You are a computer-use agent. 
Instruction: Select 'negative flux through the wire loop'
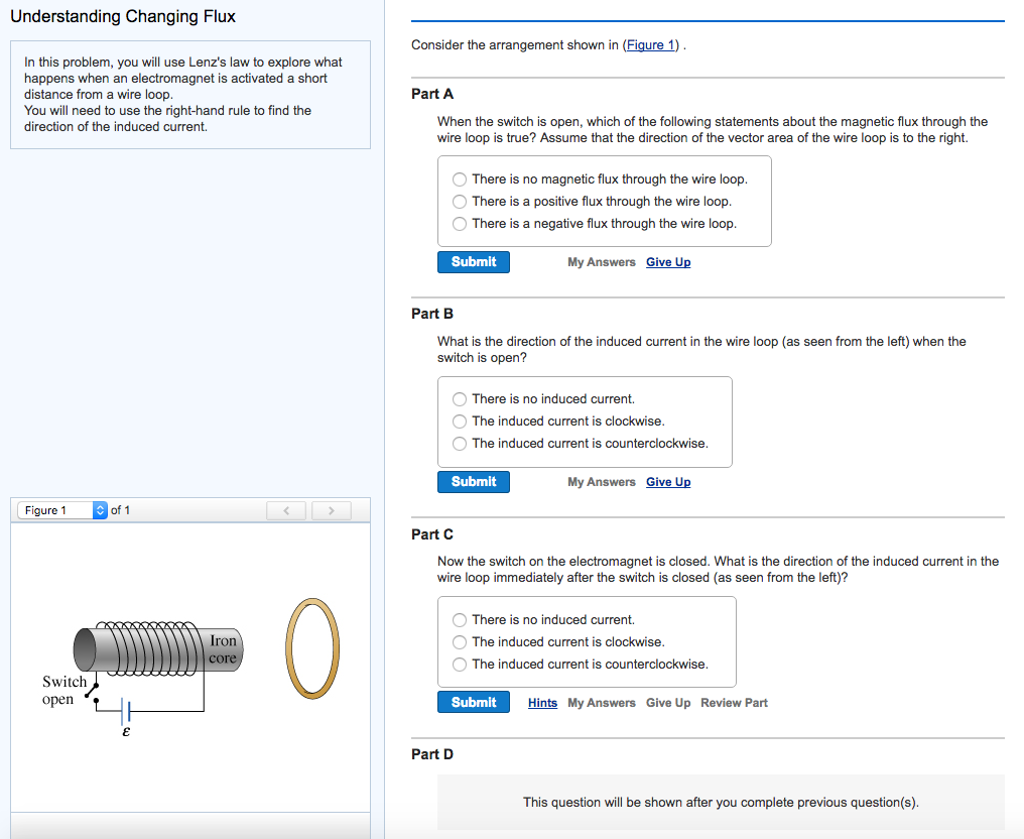point(459,224)
